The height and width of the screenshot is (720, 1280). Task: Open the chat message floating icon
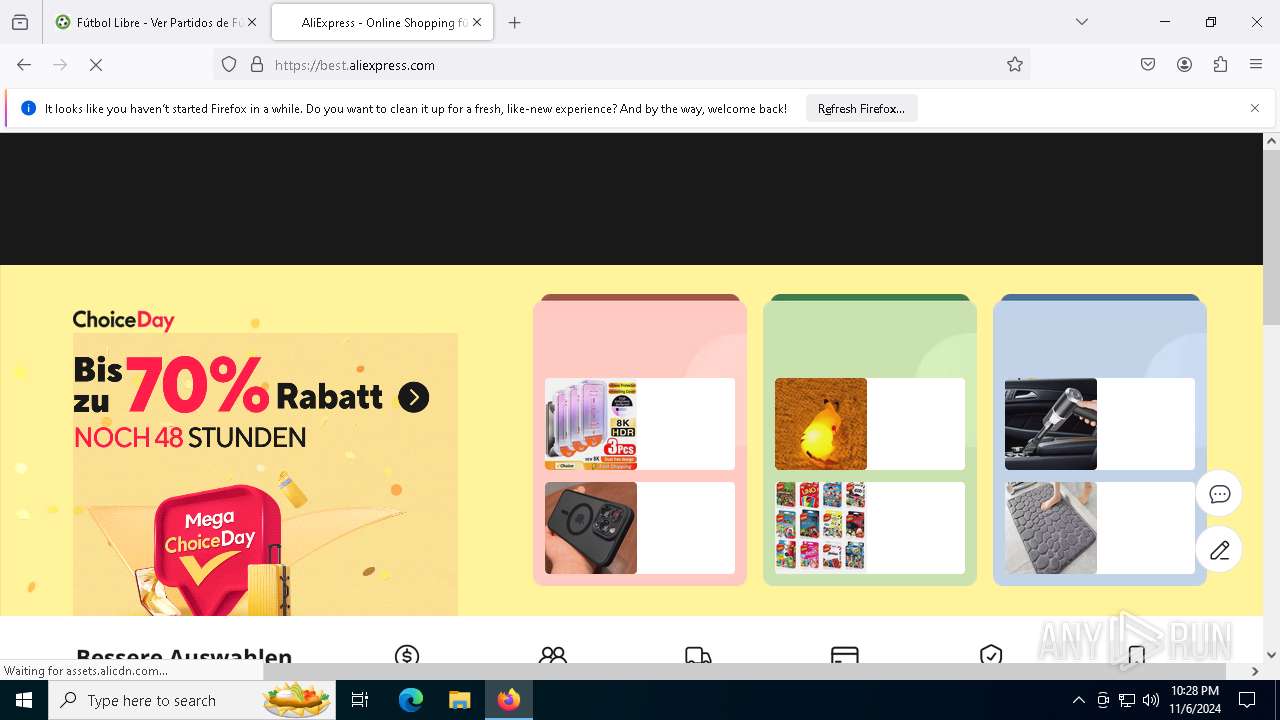(1219, 494)
